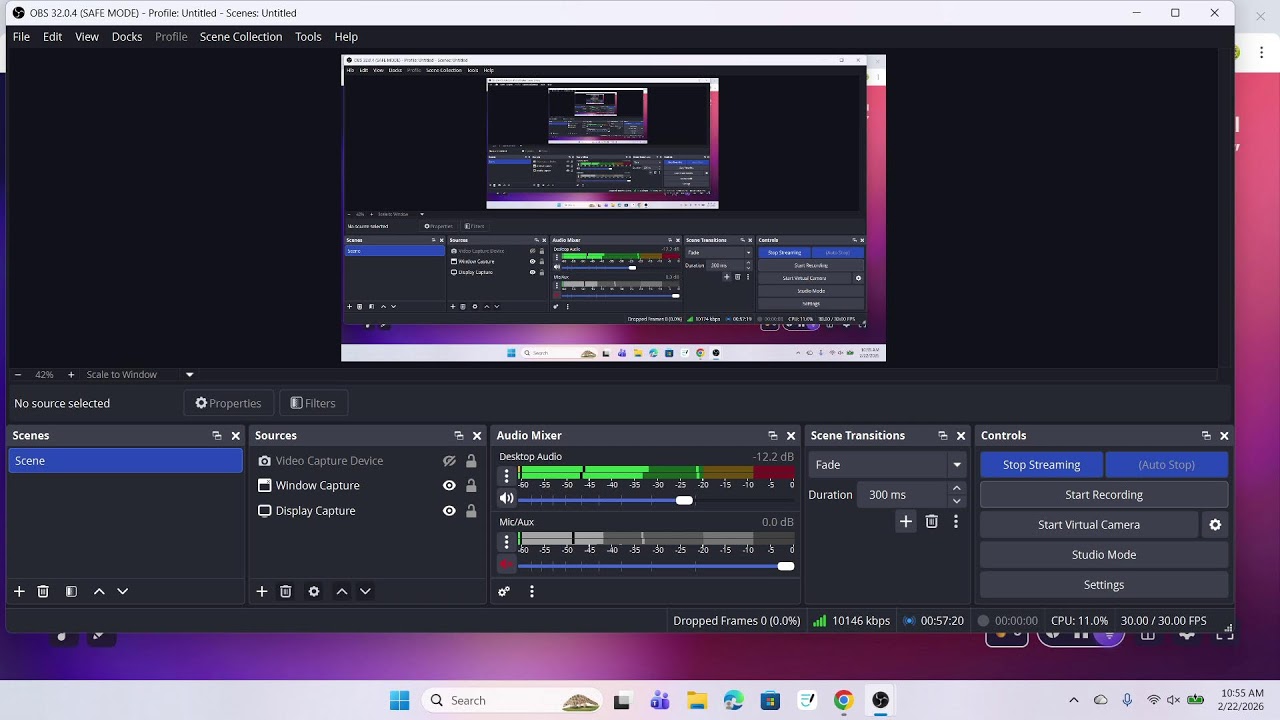Remove scene transition with trash icon

click(932, 521)
